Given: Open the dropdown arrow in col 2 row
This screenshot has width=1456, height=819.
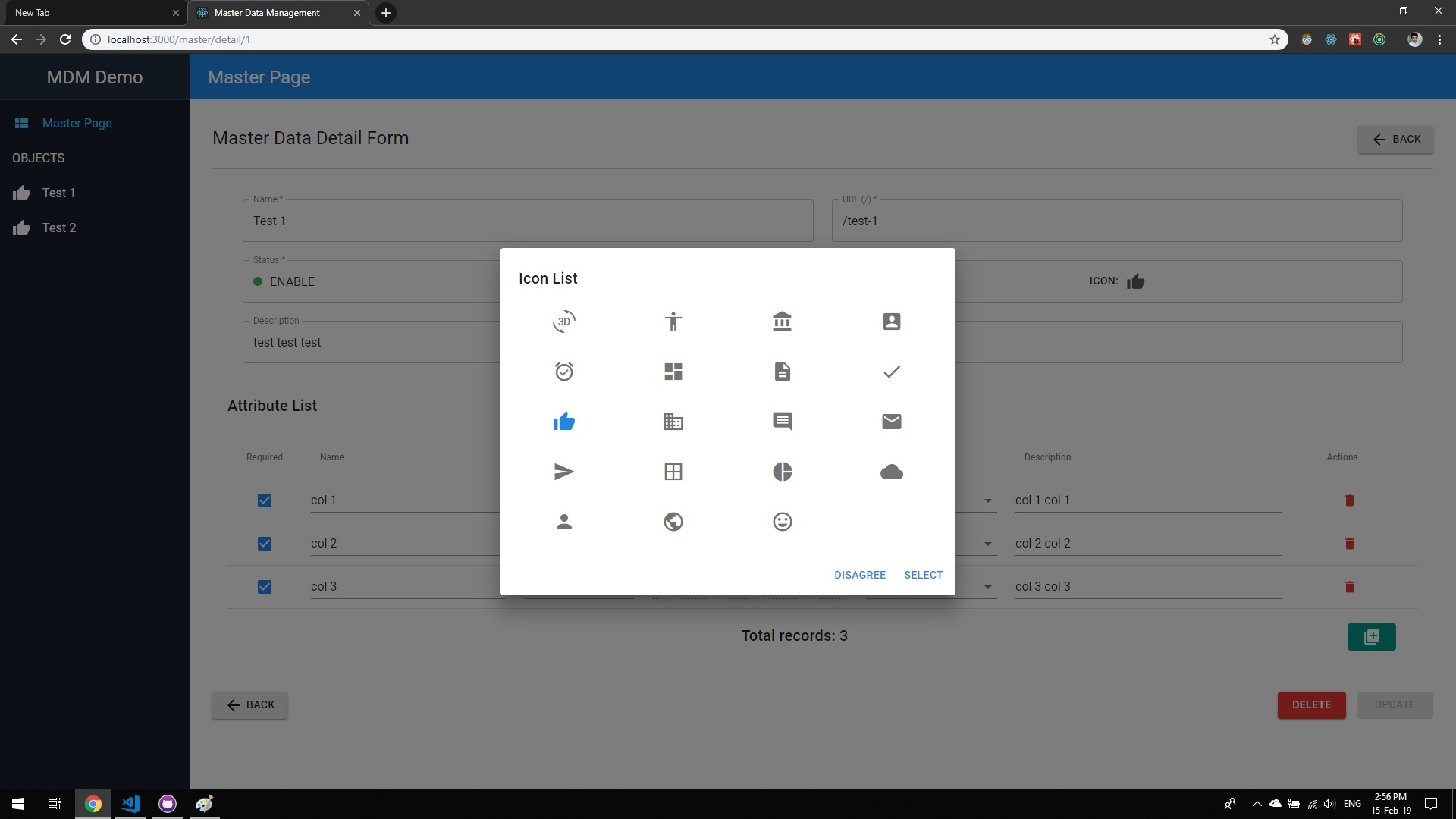Looking at the screenshot, I should click(x=987, y=544).
